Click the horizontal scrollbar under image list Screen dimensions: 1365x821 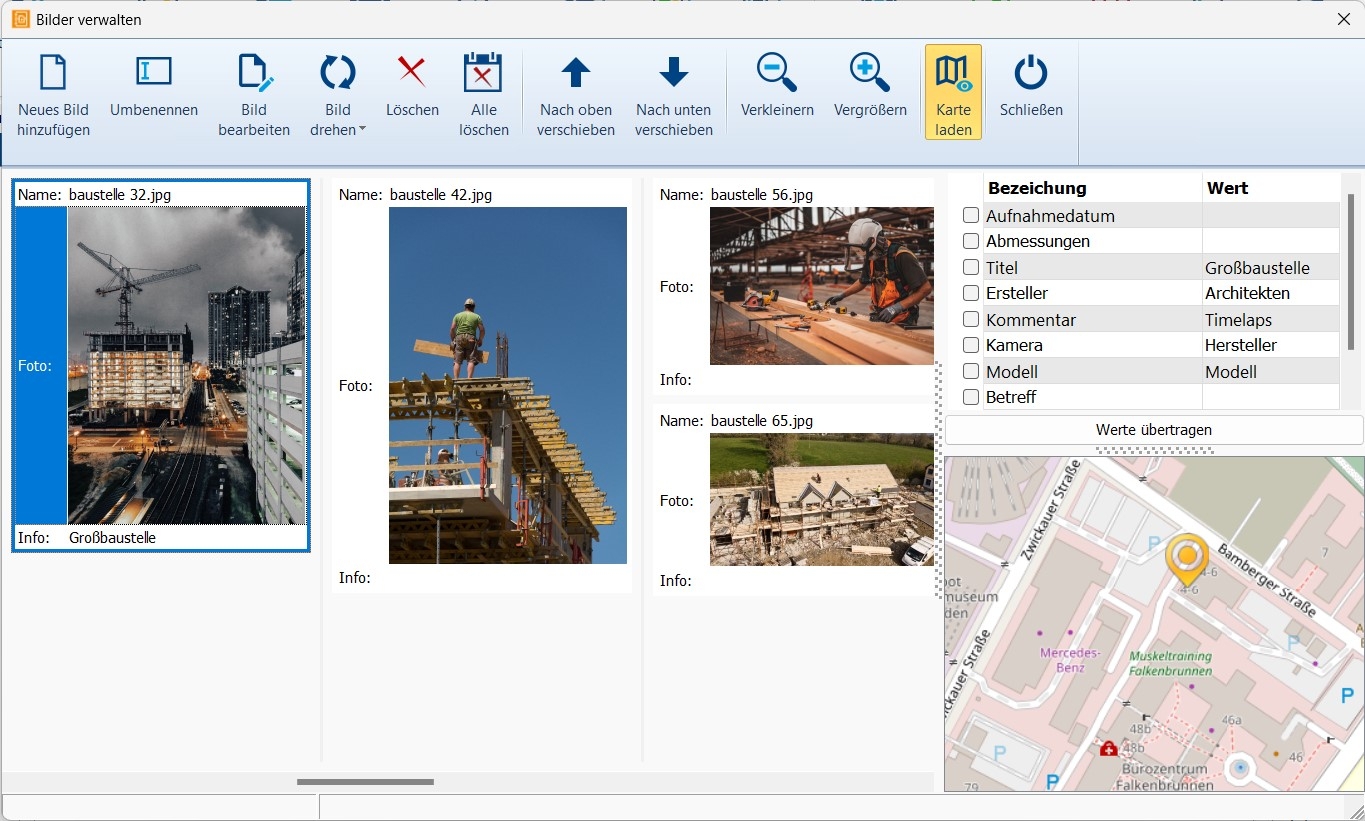click(365, 782)
